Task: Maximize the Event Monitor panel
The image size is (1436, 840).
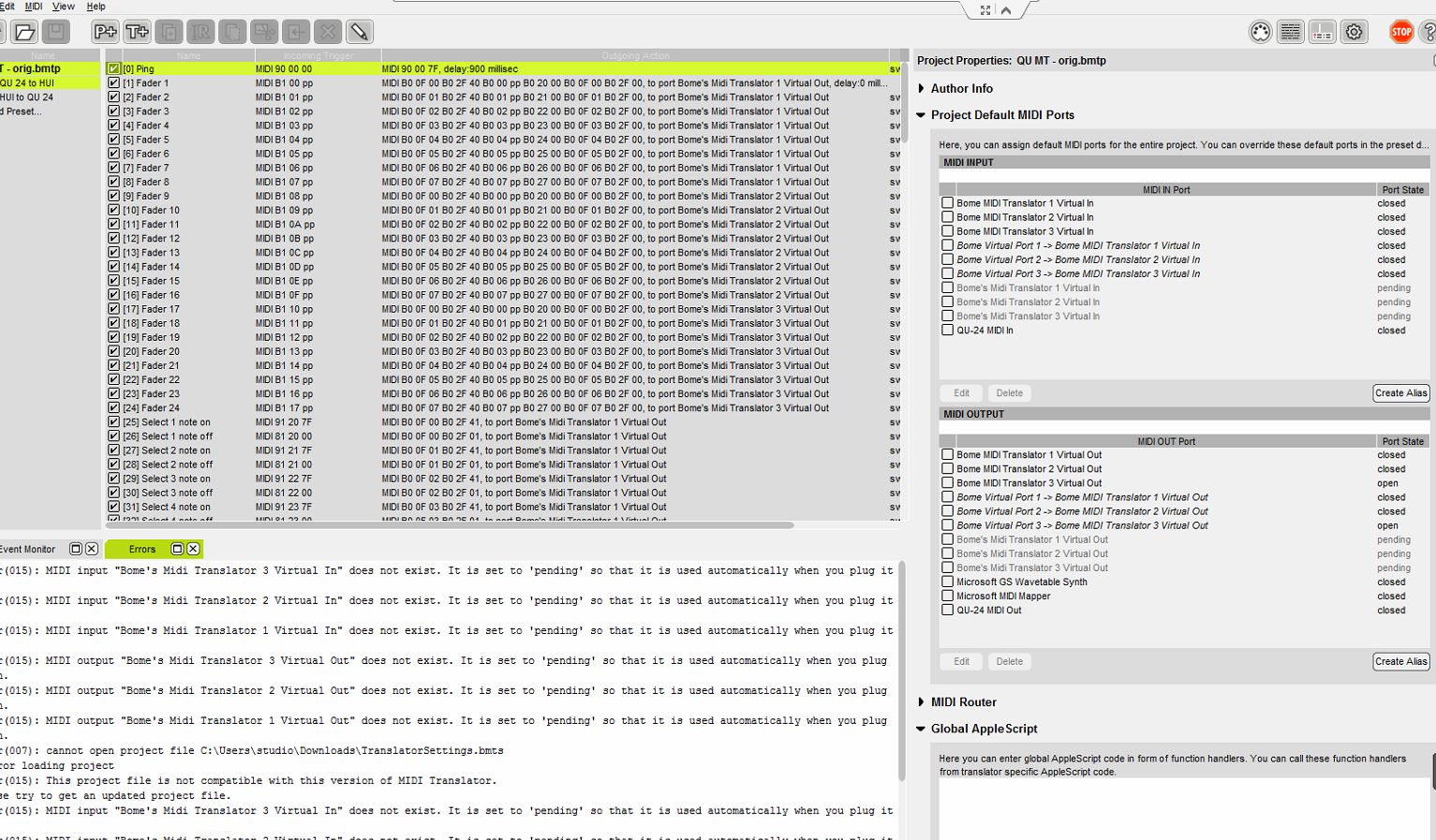Action: (x=76, y=549)
